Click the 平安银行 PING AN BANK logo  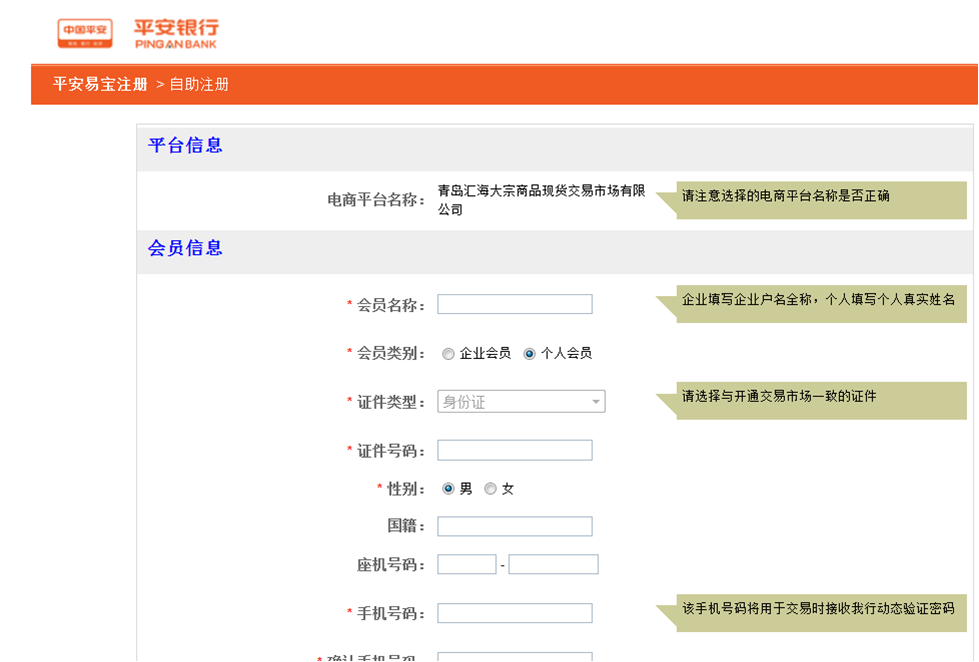coord(177,34)
